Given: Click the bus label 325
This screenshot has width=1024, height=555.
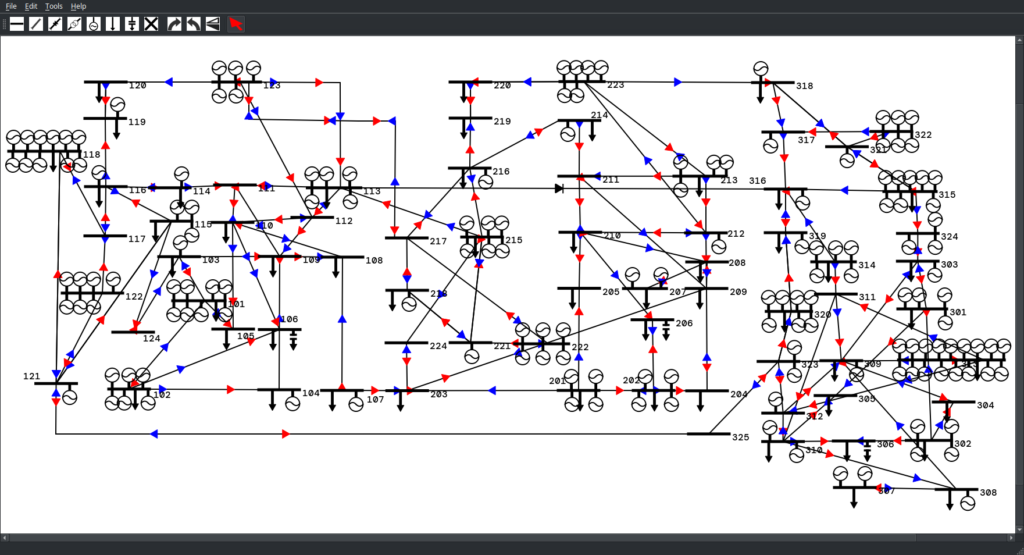Looking at the screenshot, I should (741, 437).
